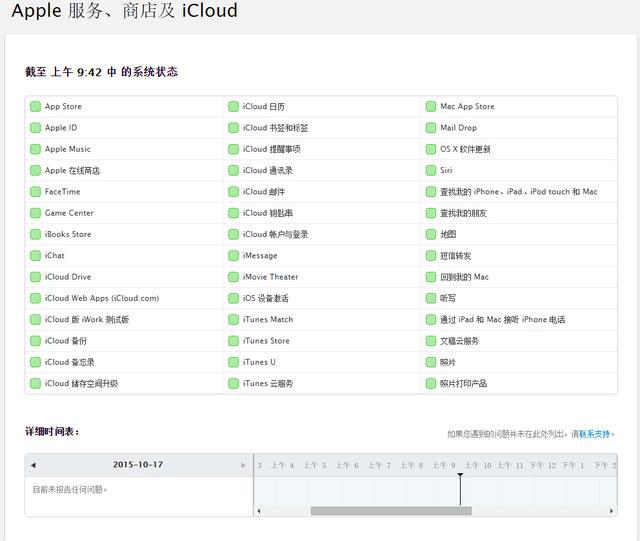Click the green icon beside iCloud 日历

tap(233, 107)
